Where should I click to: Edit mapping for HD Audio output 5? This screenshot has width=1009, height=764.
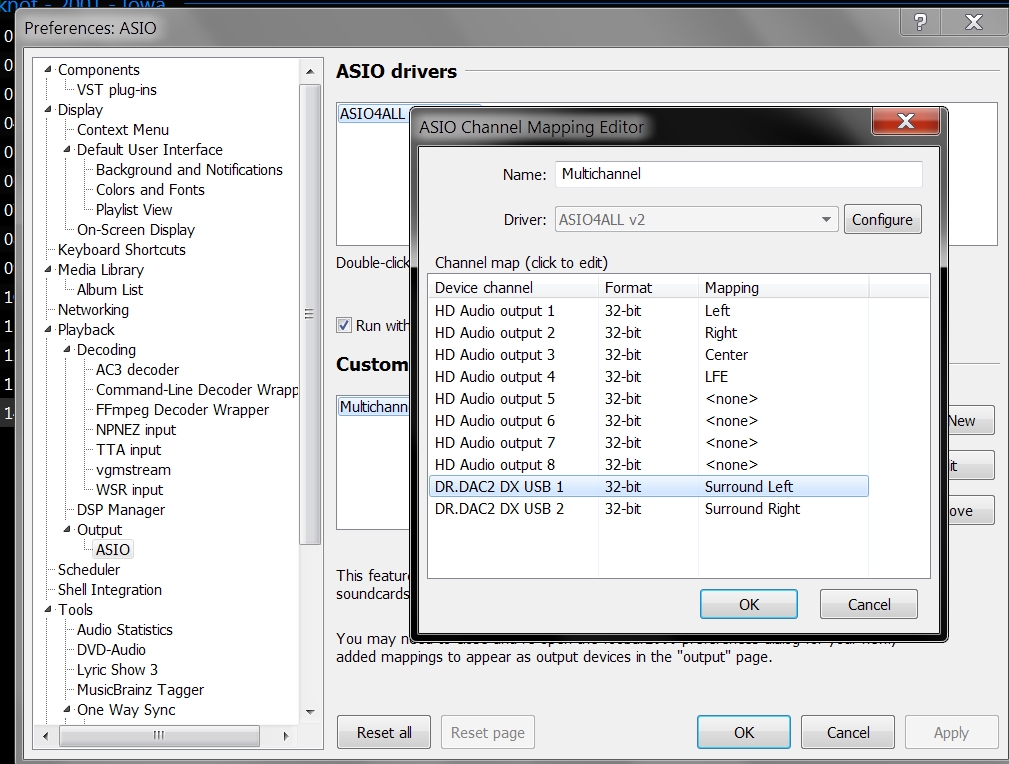pos(731,399)
